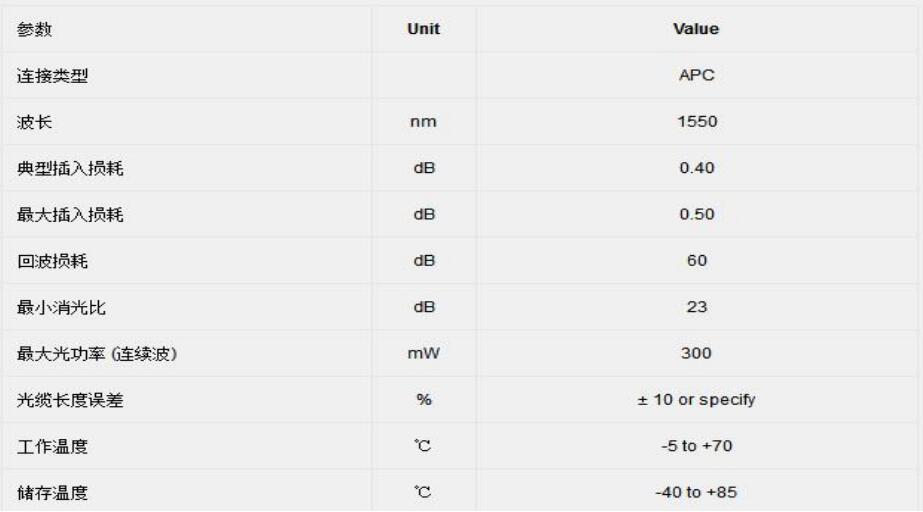
Task: Click the Value column header
Action: [697, 30]
